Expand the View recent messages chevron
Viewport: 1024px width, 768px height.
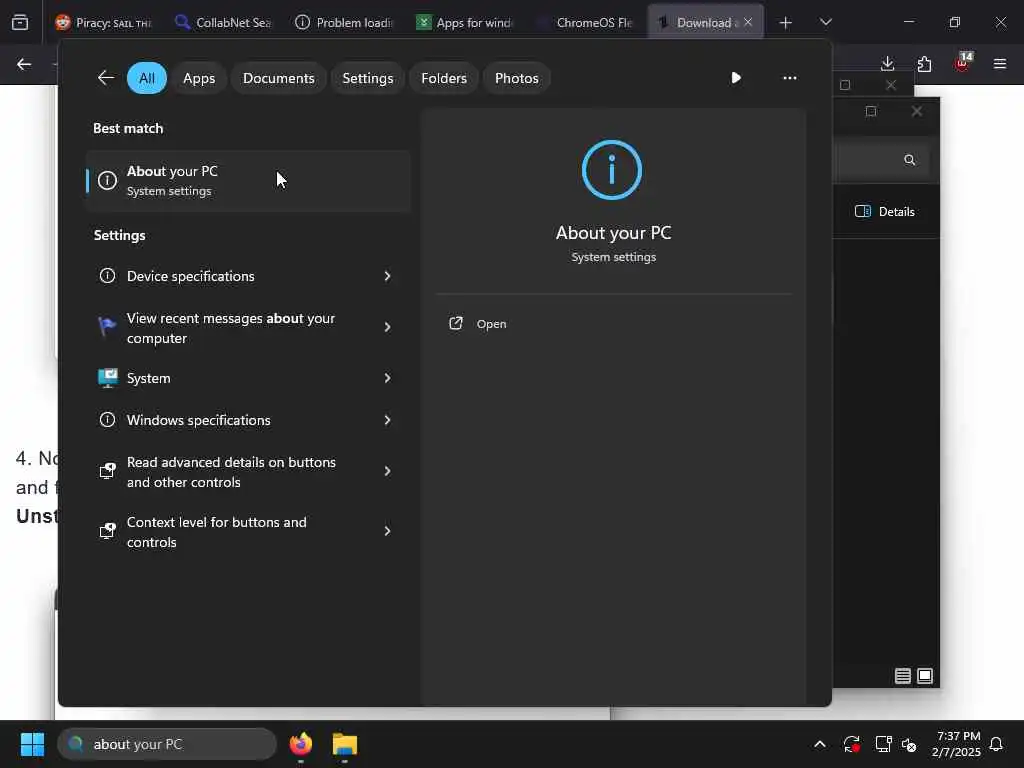coord(387,327)
